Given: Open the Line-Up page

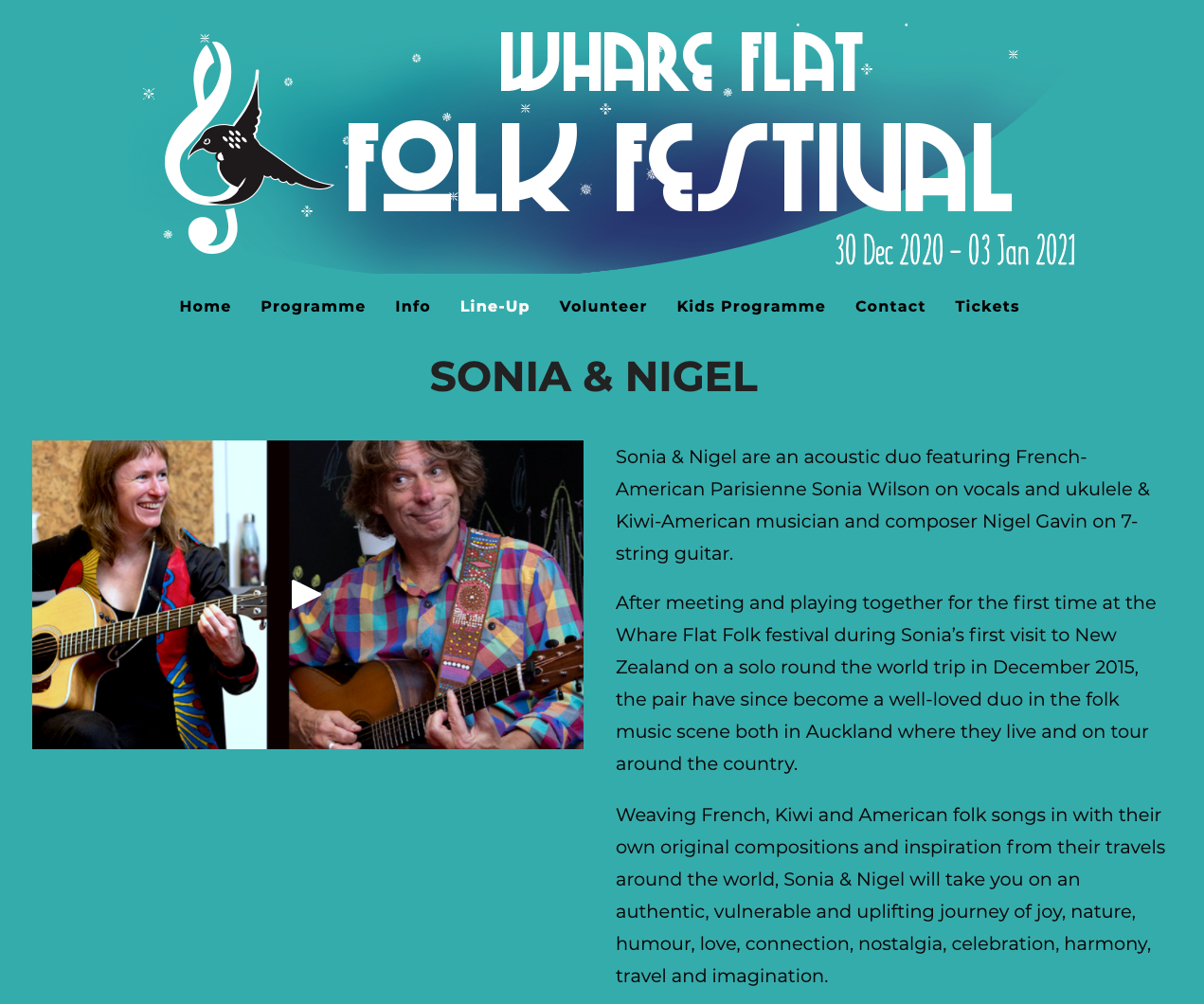Looking at the screenshot, I should 494,306.
